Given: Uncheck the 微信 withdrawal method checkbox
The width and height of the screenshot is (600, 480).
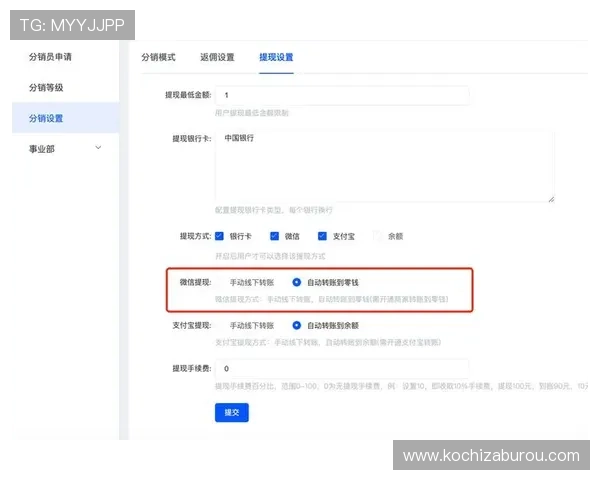Looking at the screenshot, I should [x=274, y=236].
